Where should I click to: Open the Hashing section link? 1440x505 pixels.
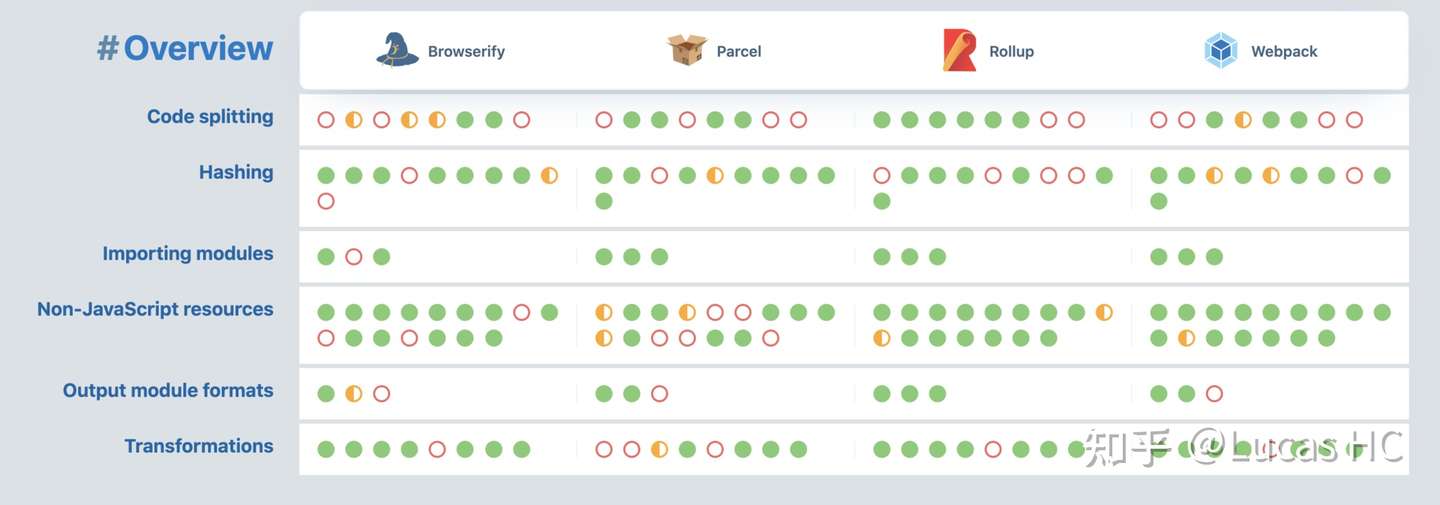pyautogui.click(x=236, y=173)
